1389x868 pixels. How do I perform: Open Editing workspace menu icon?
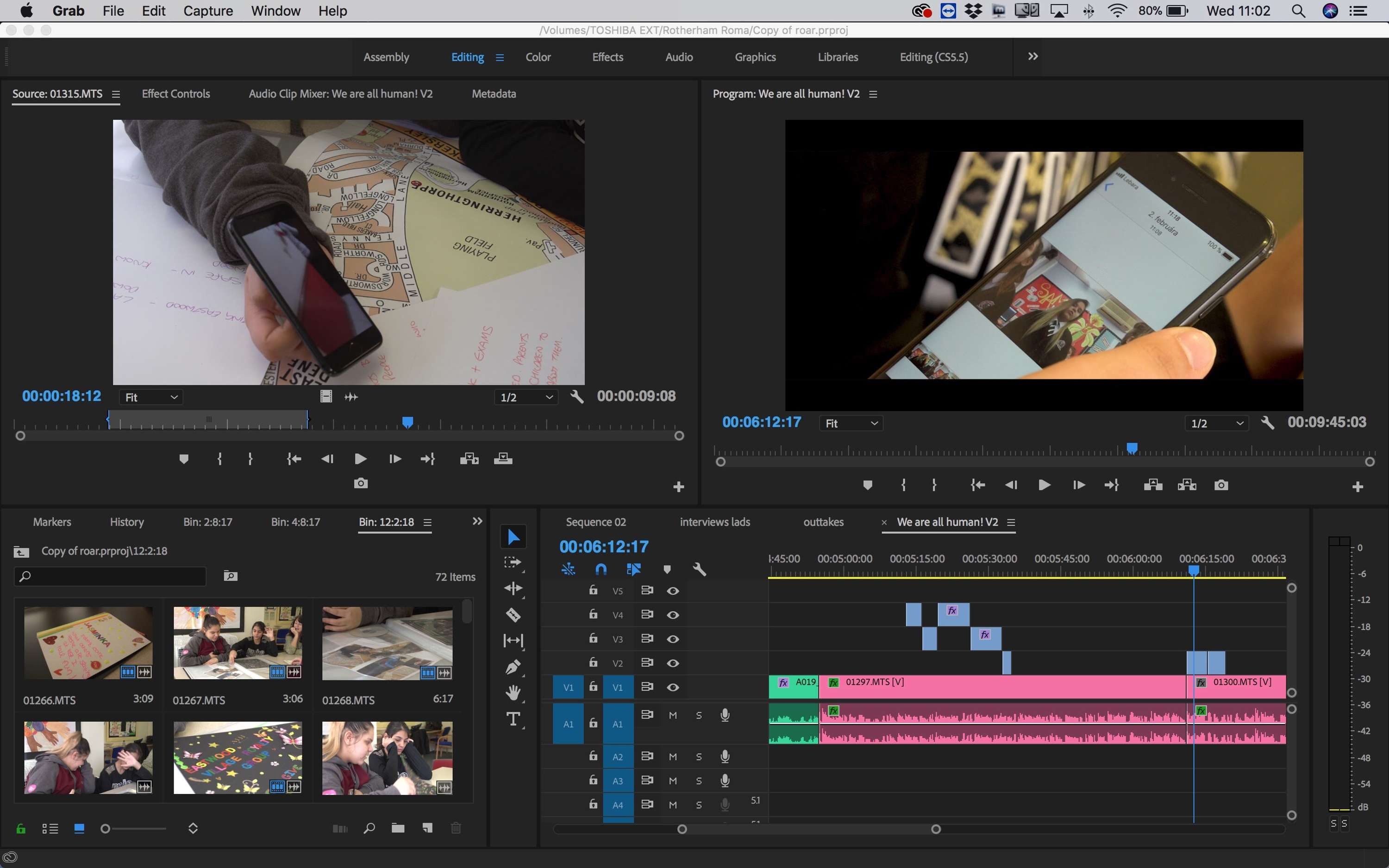(x=500, y=57)
